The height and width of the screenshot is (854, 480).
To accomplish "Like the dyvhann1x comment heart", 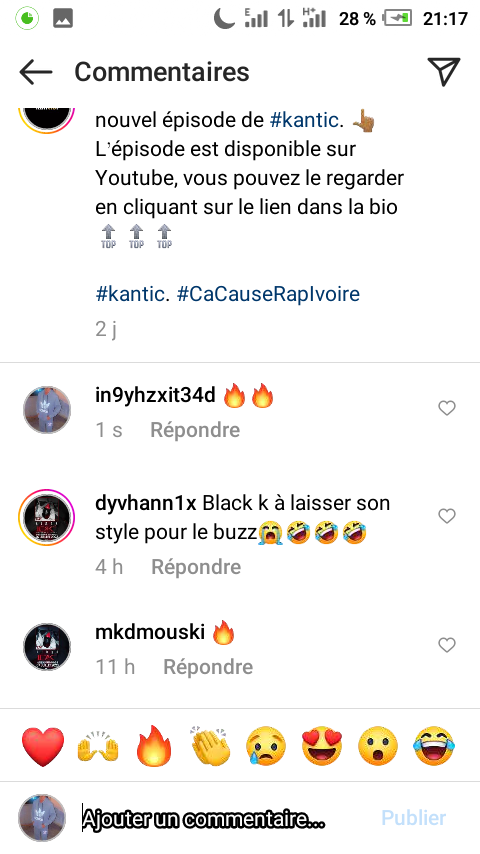I will 447,516.
